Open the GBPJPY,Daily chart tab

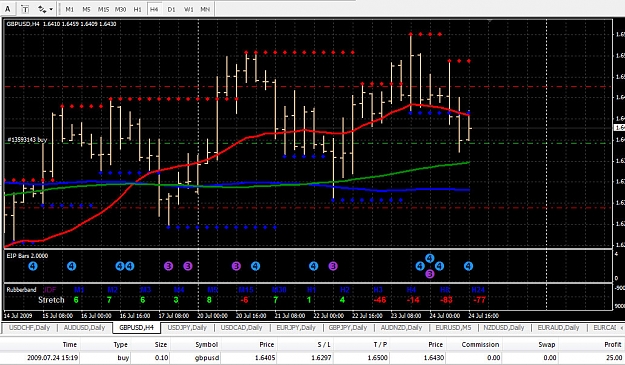tap(348, 328)
